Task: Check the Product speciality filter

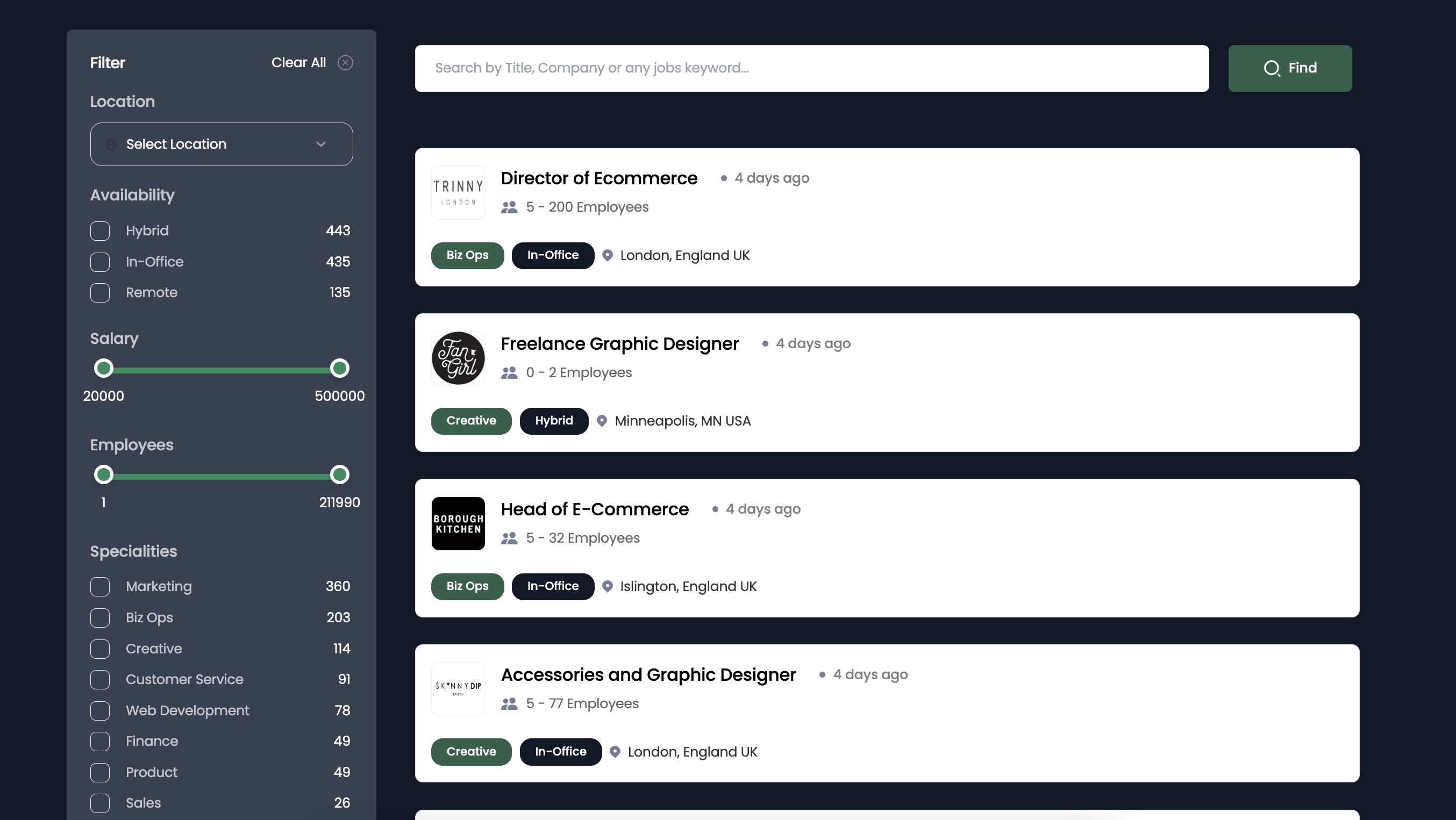Action: [100, 772]
